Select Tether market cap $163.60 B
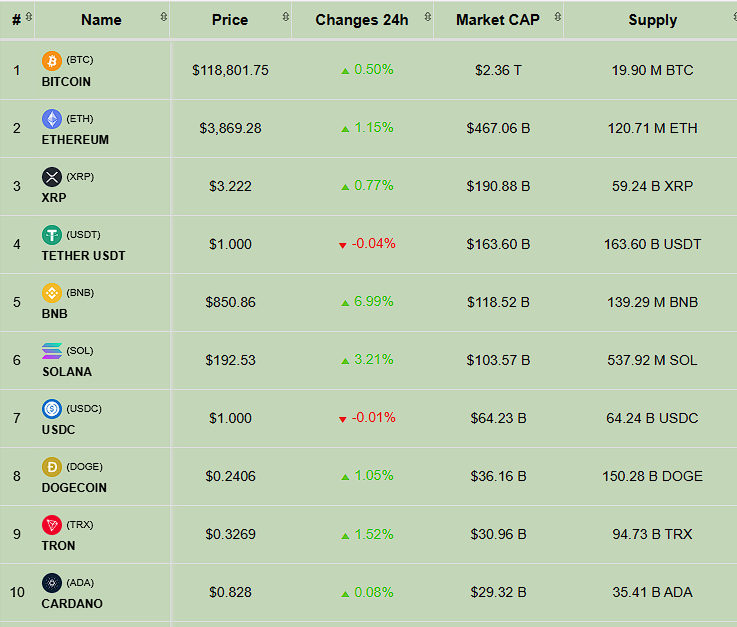This screenshot has height=627, width=737. (x=498, y=244)
